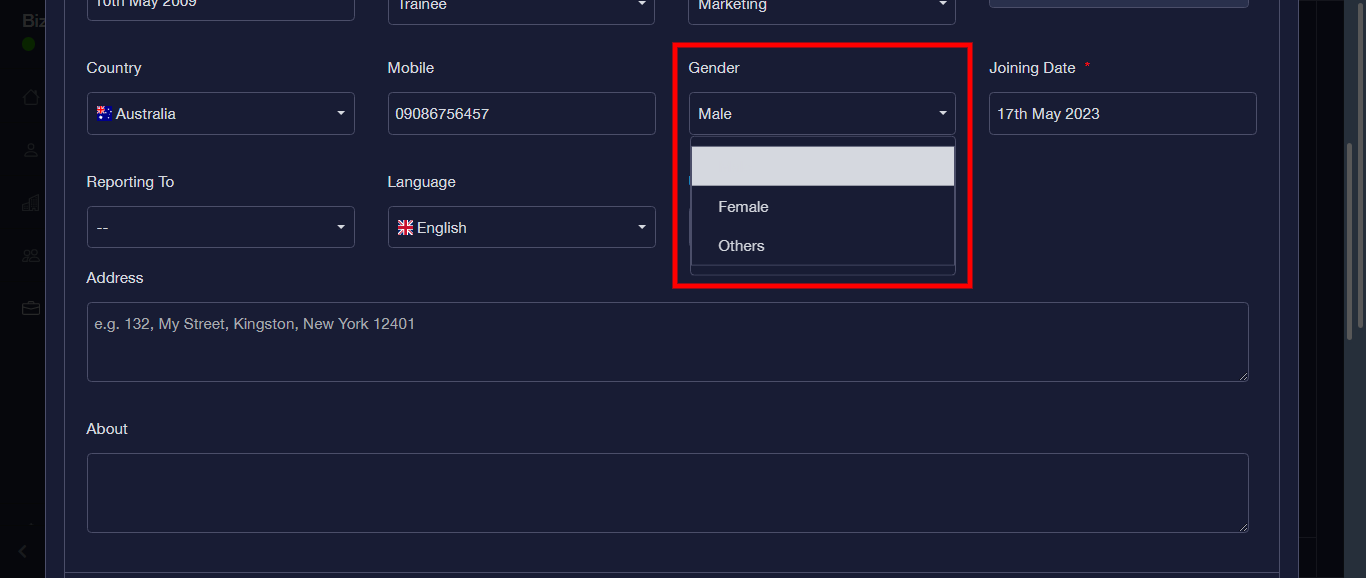Open the Marketing department dropdown
1367x578 pixels.
click(821, 8)
